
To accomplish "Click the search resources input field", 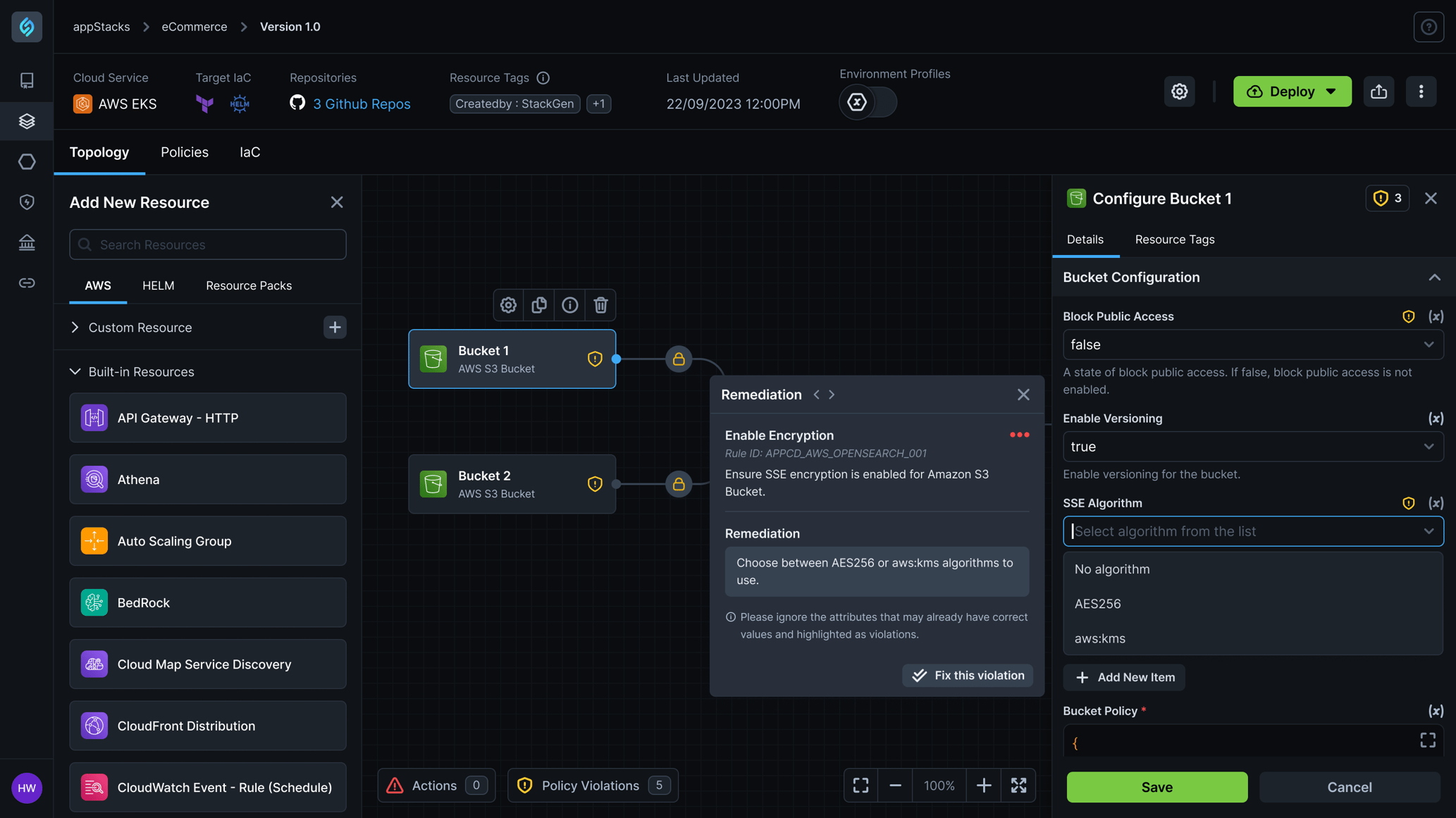I will click(x=207, y=244).
